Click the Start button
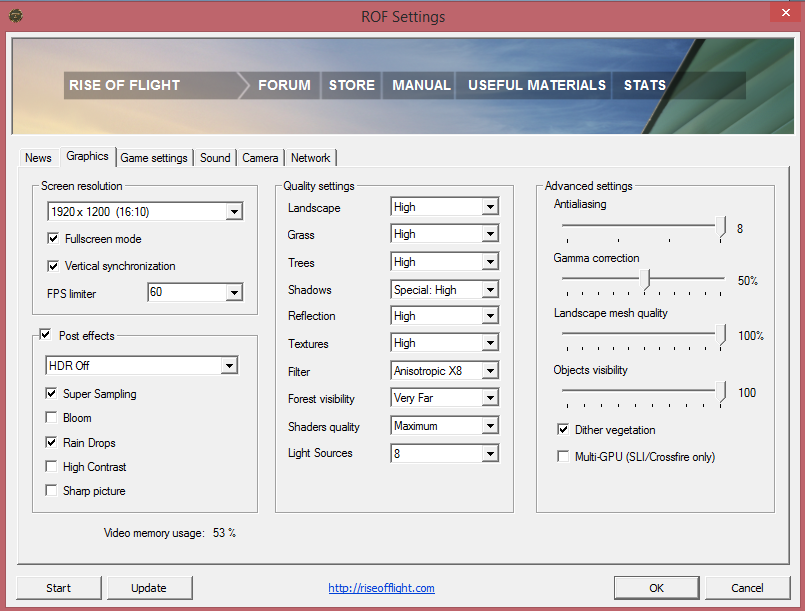805x611 pixels. tap(59, 588)
